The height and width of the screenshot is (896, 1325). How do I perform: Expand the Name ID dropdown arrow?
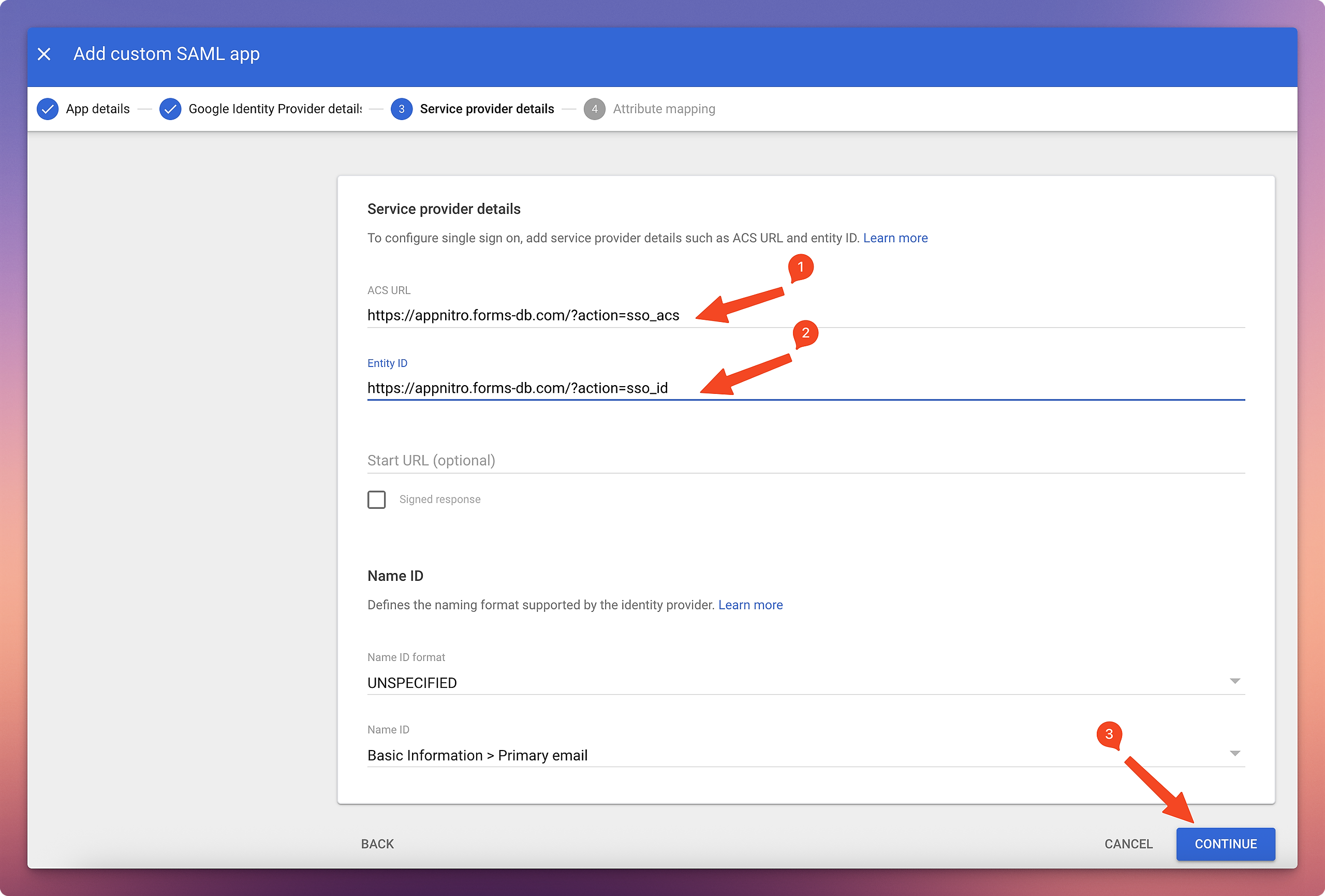tap(1234, 754)
